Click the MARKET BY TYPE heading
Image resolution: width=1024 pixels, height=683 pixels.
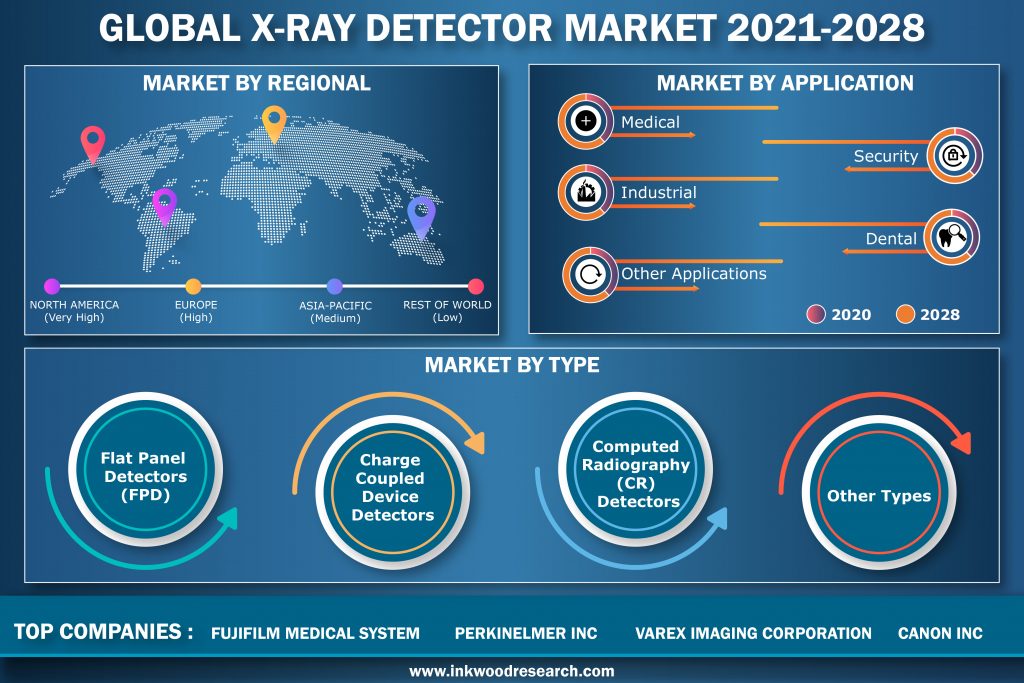coord(512,364)
